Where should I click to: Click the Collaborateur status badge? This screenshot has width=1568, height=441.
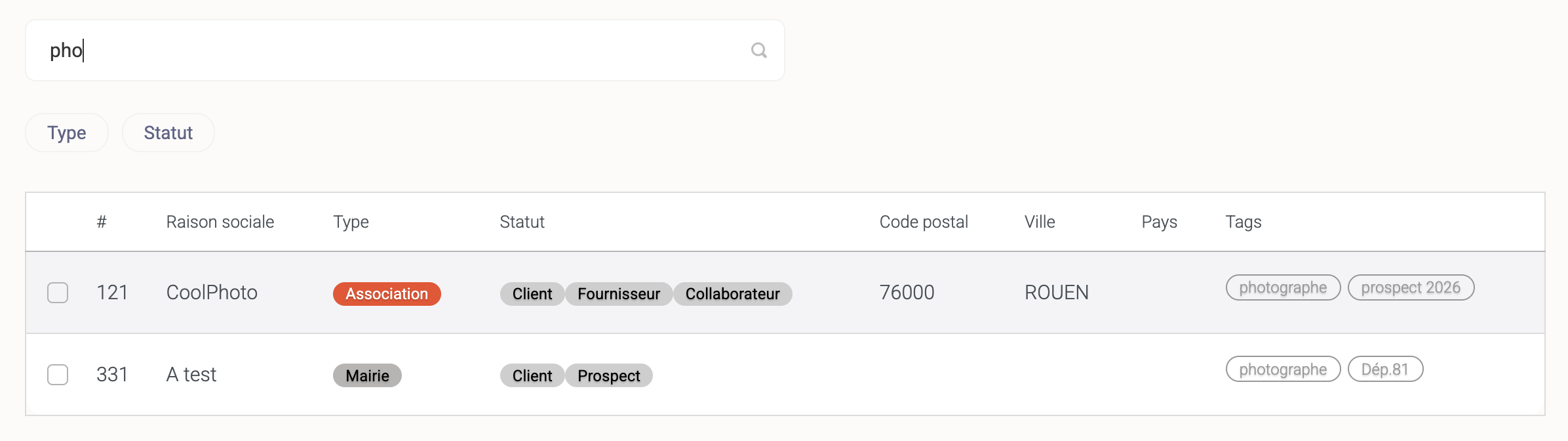[x=732, y=294]
